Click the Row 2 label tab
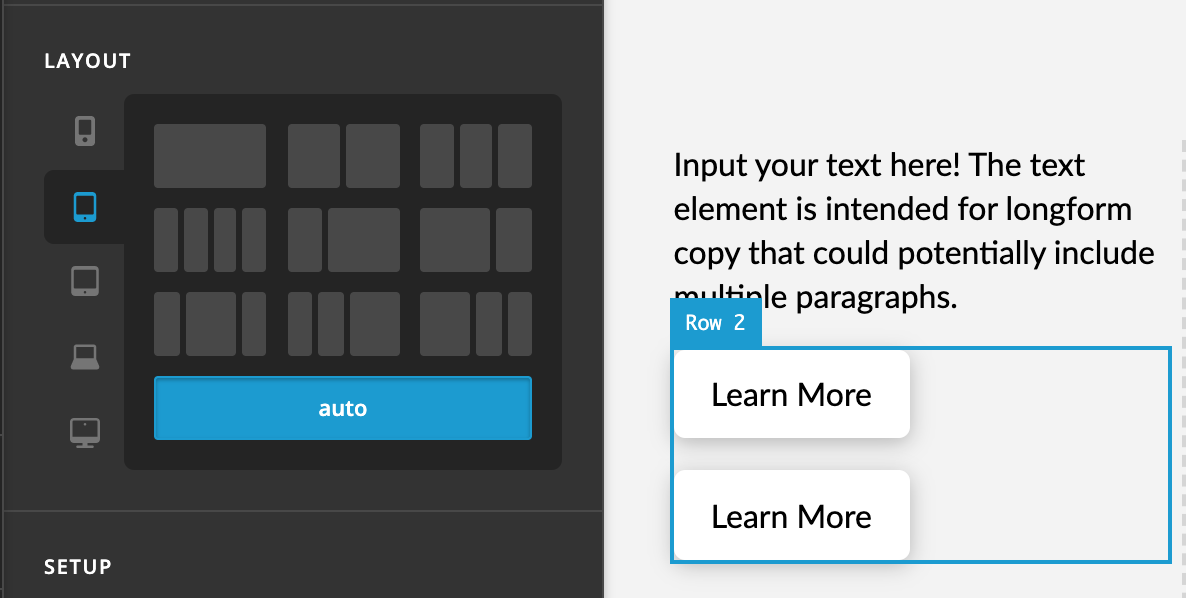Screen dimensions: 1186x598 (x=715, y=323)
